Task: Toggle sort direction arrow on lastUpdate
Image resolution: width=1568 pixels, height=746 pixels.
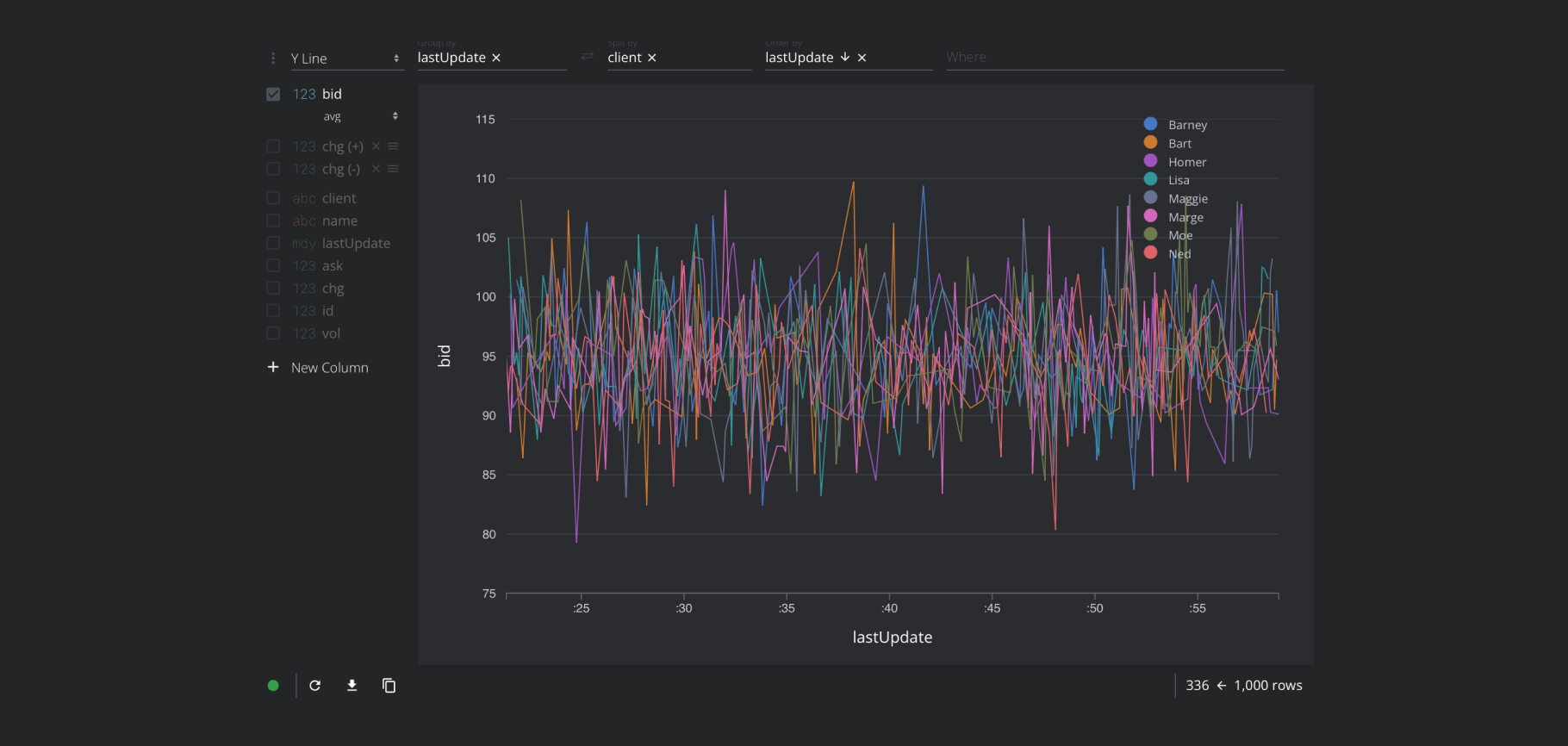Action: (x=845, y=57)
